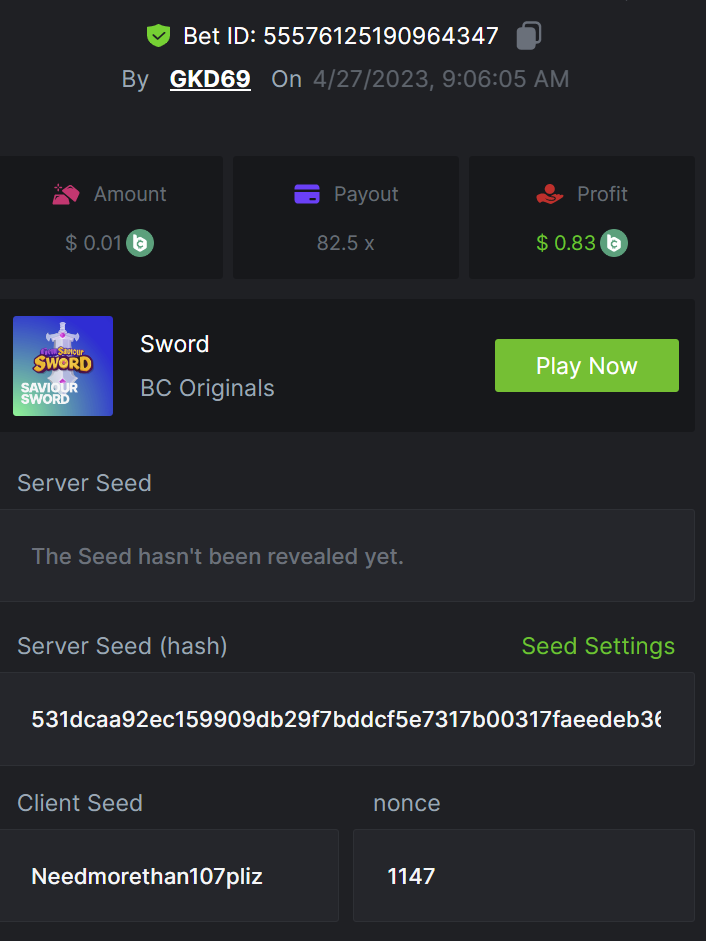Click the nonce field showing 1147
This screenshot has height=941, width=706.
[x=523, y=876]
